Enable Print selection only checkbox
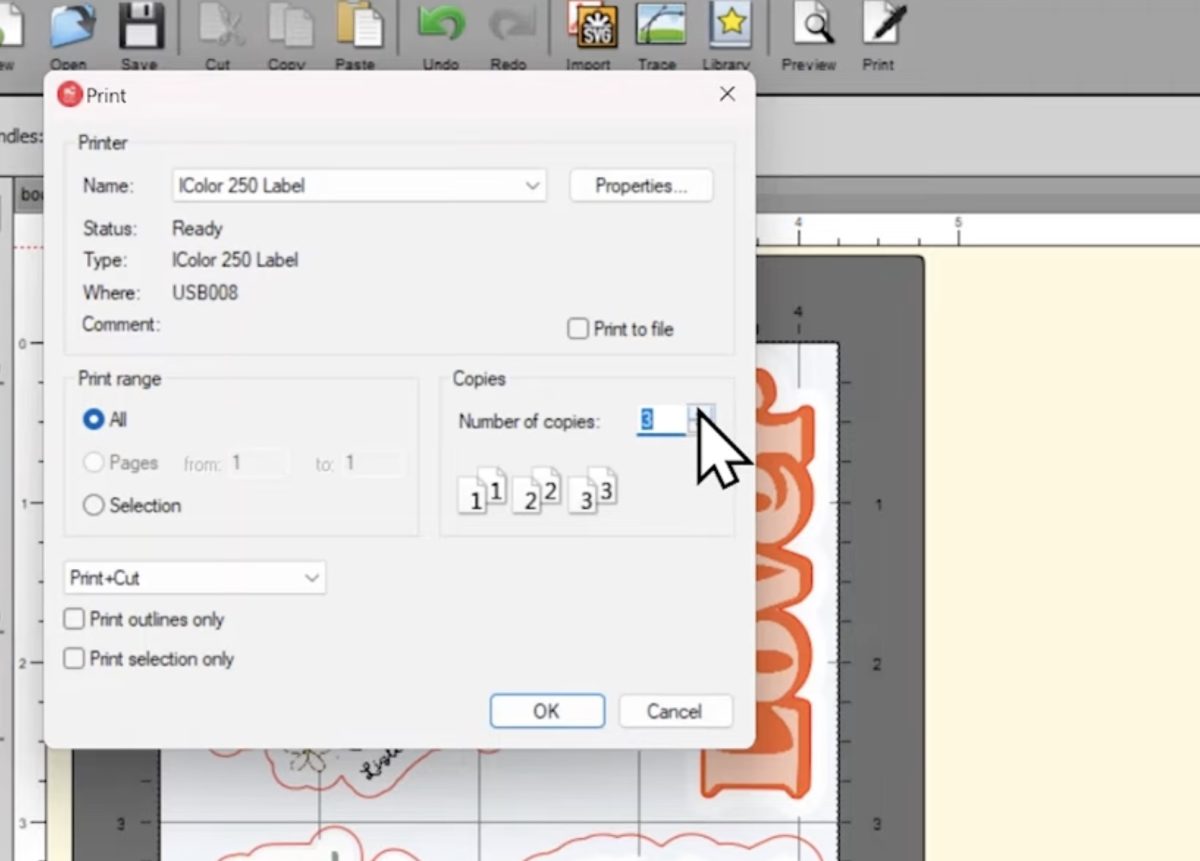The height and width of the screenshot is (861, 1200). (x=74, y=659)
